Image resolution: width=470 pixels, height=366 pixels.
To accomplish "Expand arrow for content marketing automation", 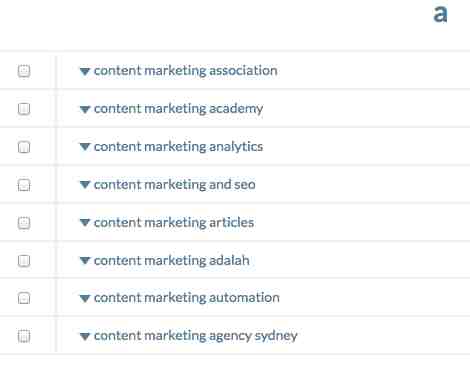I will [85, 298].
